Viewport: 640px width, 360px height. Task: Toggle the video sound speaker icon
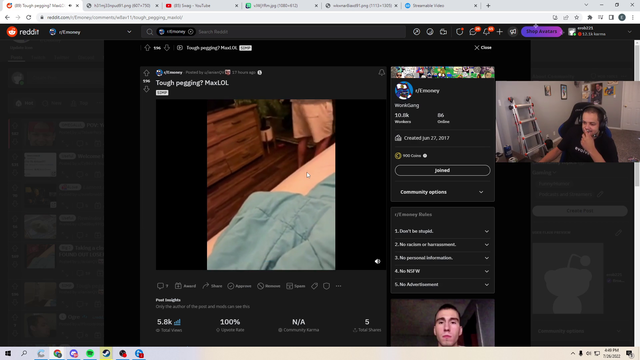pos(378,261)
